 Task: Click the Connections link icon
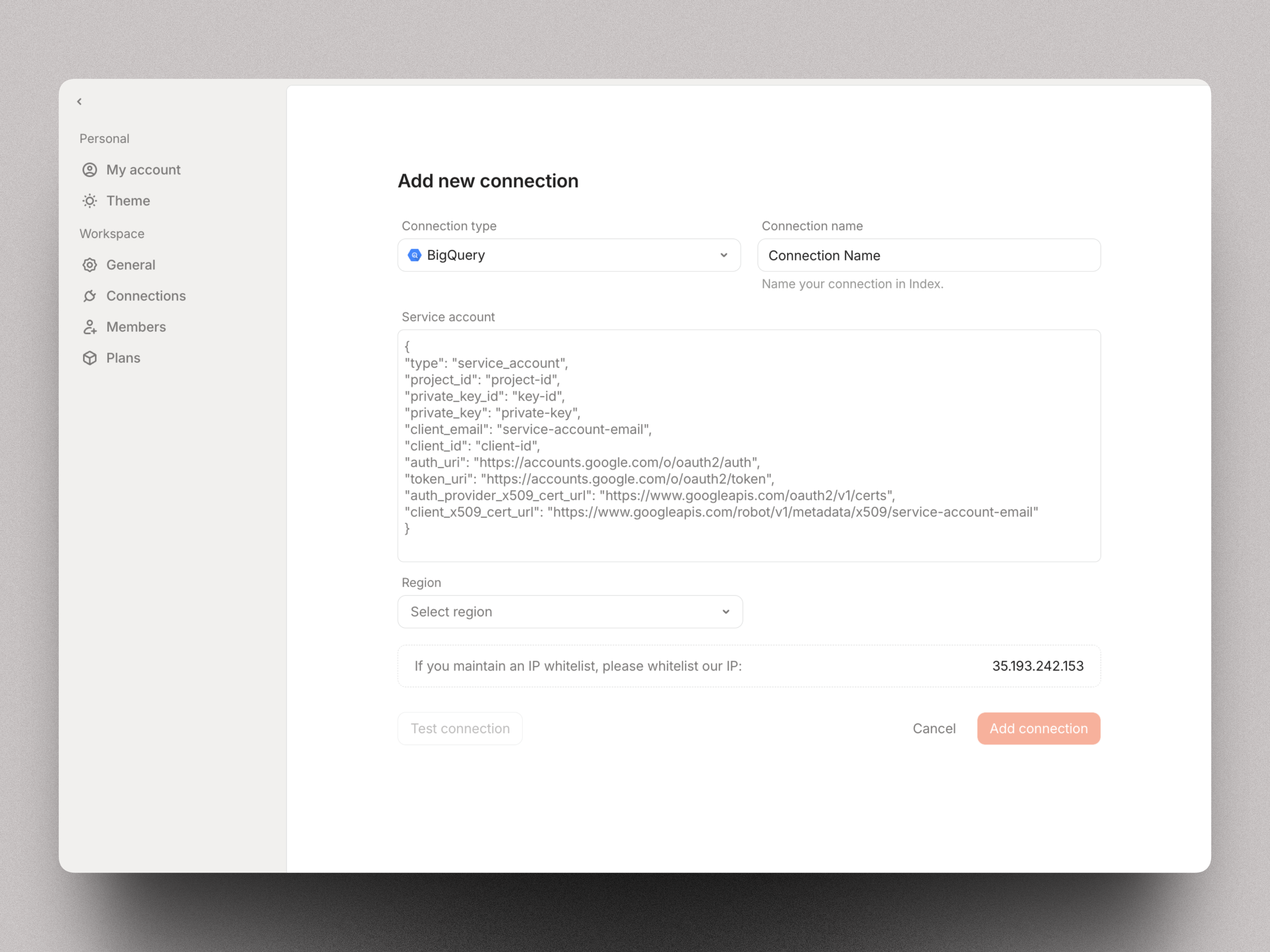pos(90,296)
